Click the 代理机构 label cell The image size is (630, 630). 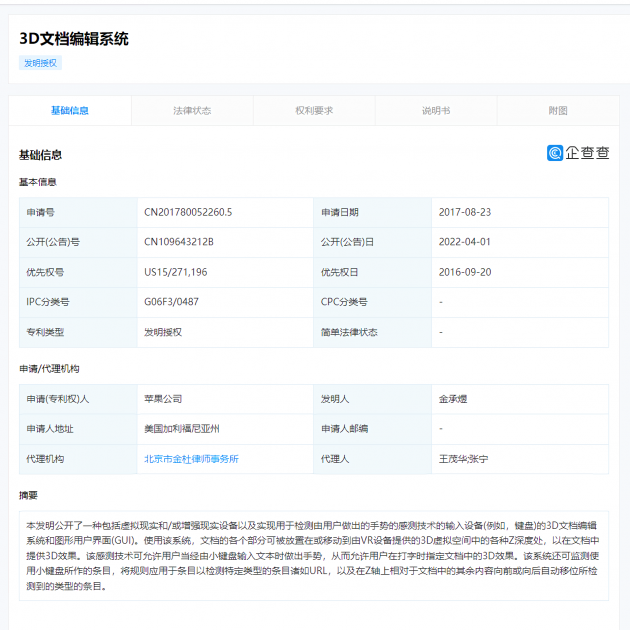pos(78,459)
